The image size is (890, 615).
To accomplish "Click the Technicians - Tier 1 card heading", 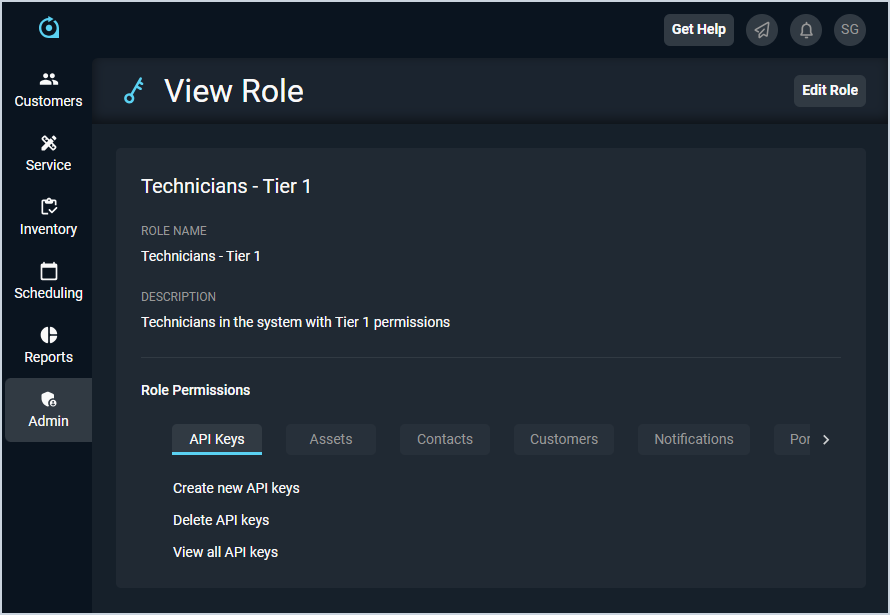I will tap(226, 186).
